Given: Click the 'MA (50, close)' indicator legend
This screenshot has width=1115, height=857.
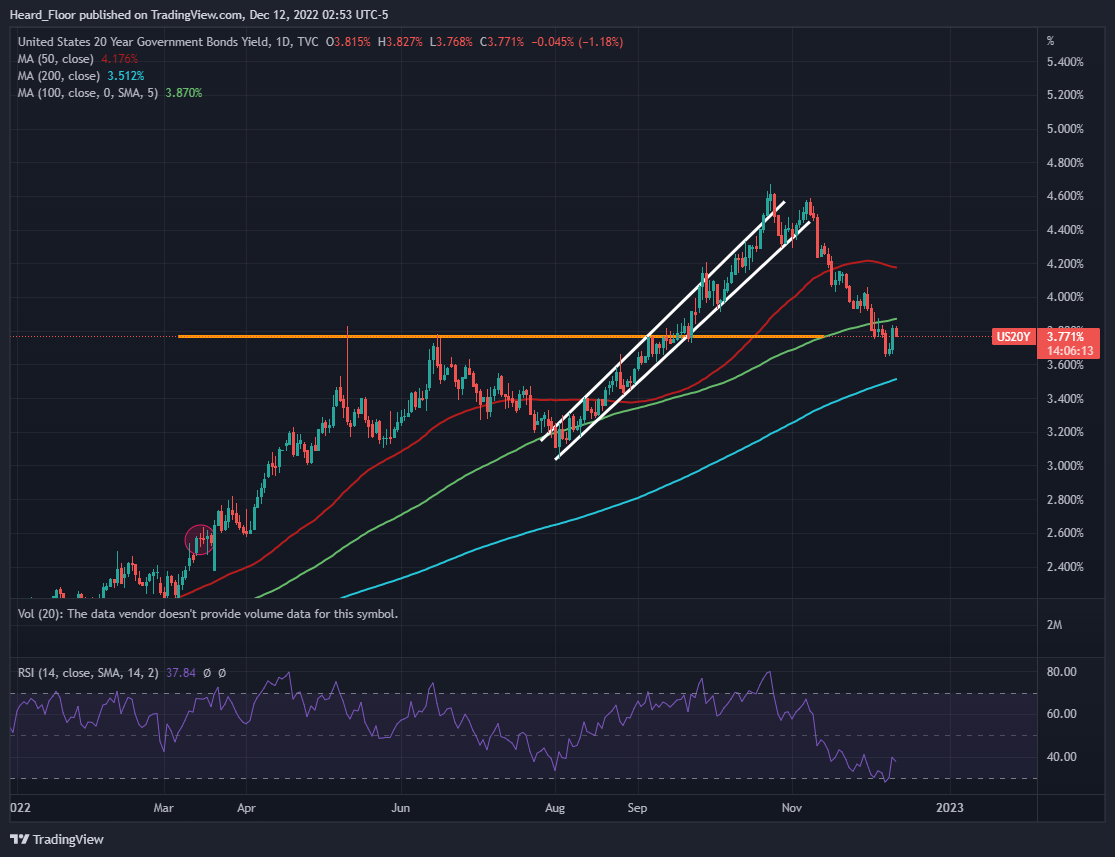Looking at the screenshot, I should click(55, 59).
